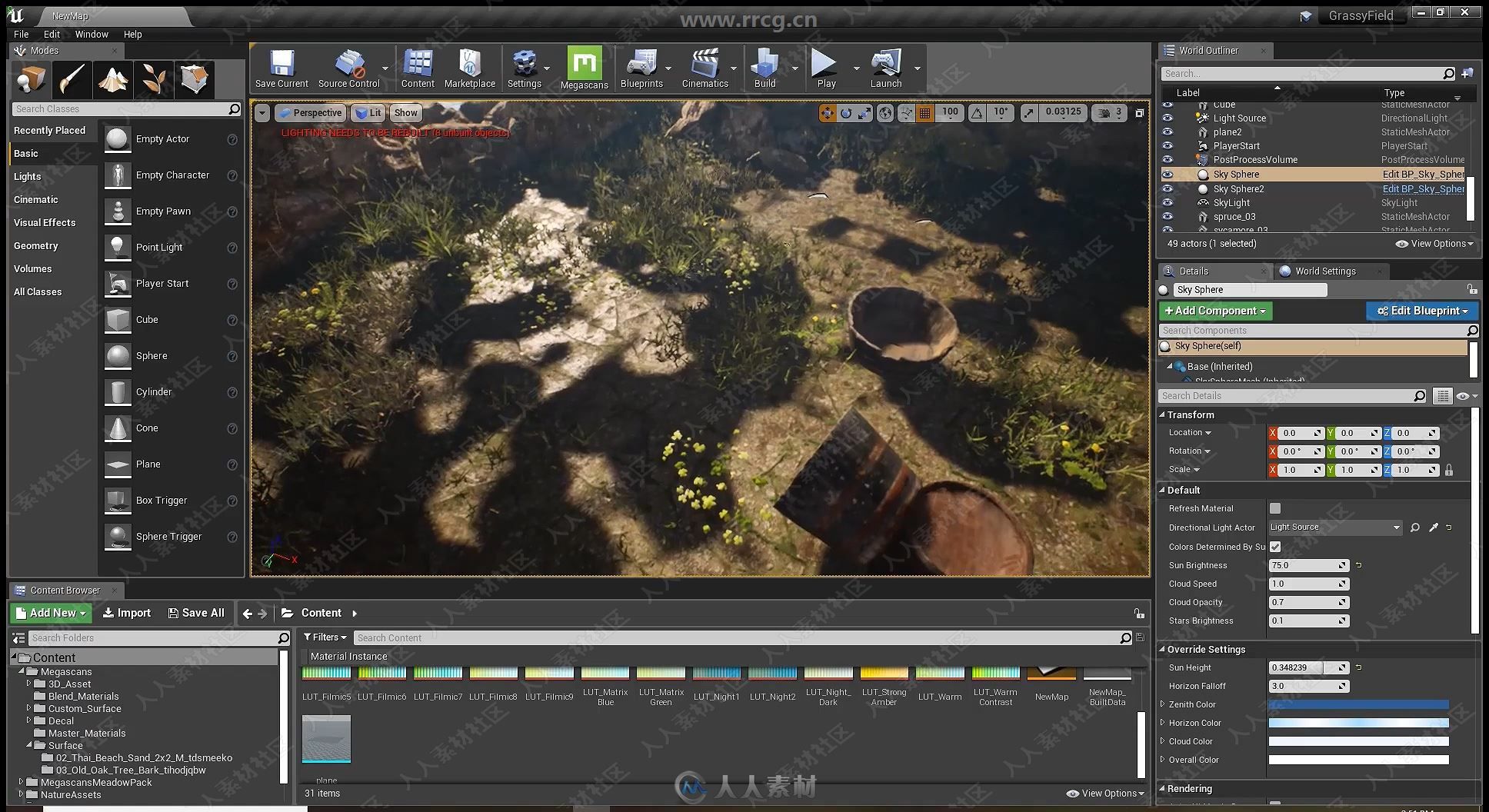Click the Save Current toolbar icon
This screenshot has height=812, width=1489.
281,68
